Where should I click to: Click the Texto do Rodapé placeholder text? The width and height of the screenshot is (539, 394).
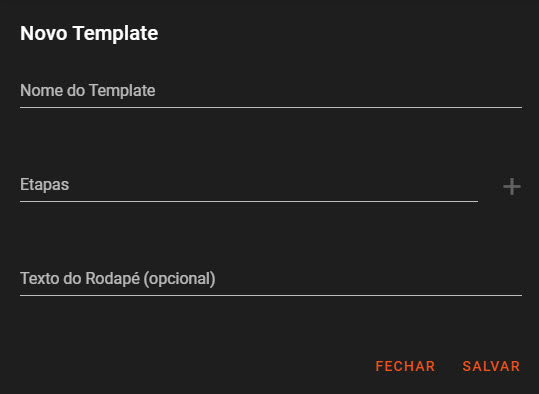tap(118, 278)
